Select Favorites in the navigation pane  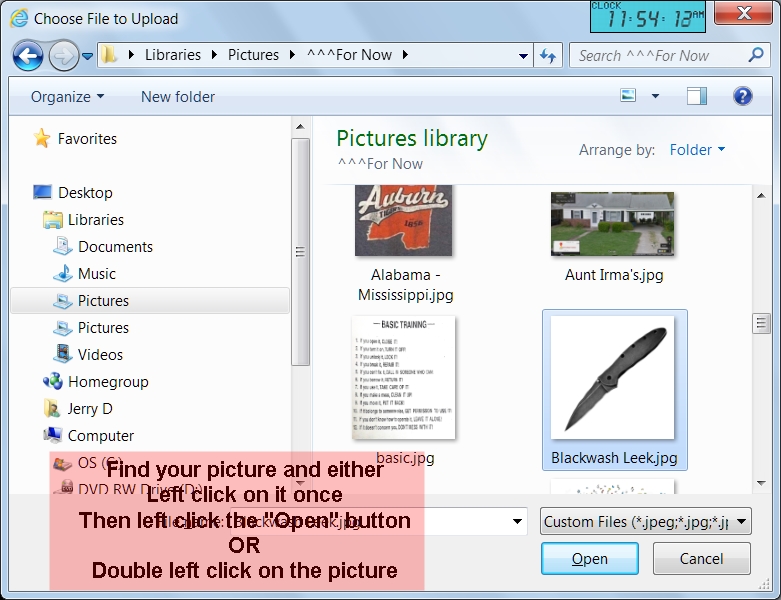[x=87, y=138]
